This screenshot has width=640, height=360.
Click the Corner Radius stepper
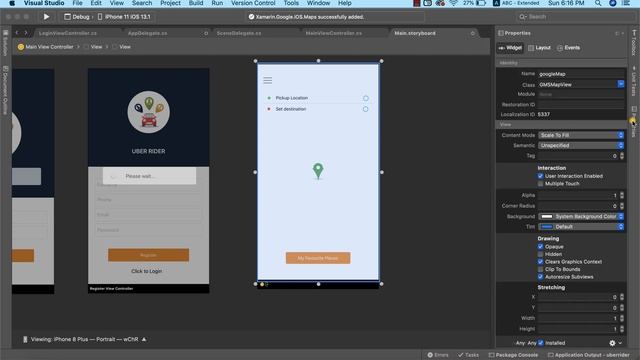622,206
